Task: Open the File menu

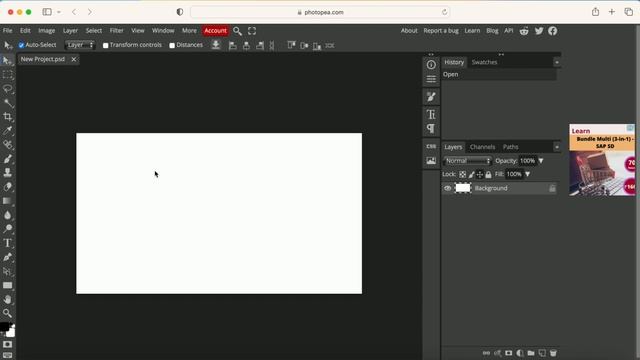Action: [7, 31]
